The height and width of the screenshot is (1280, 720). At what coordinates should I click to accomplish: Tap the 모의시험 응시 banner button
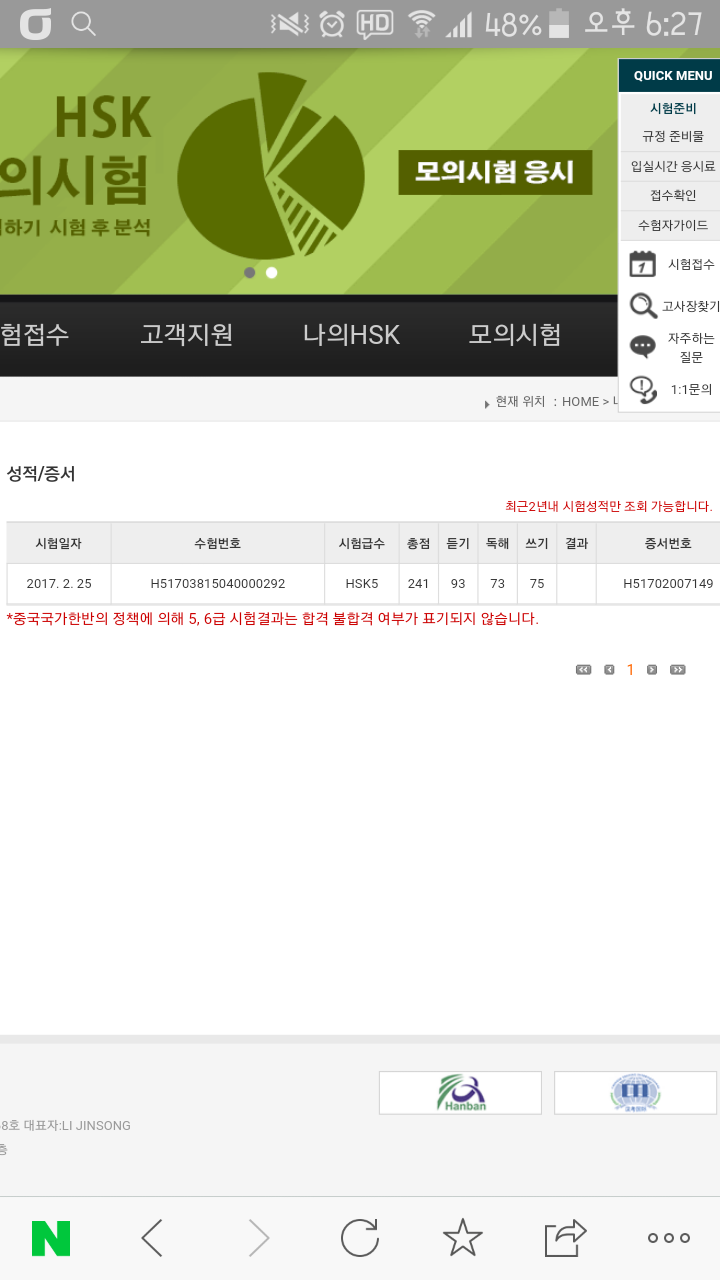tap(495, 172)
